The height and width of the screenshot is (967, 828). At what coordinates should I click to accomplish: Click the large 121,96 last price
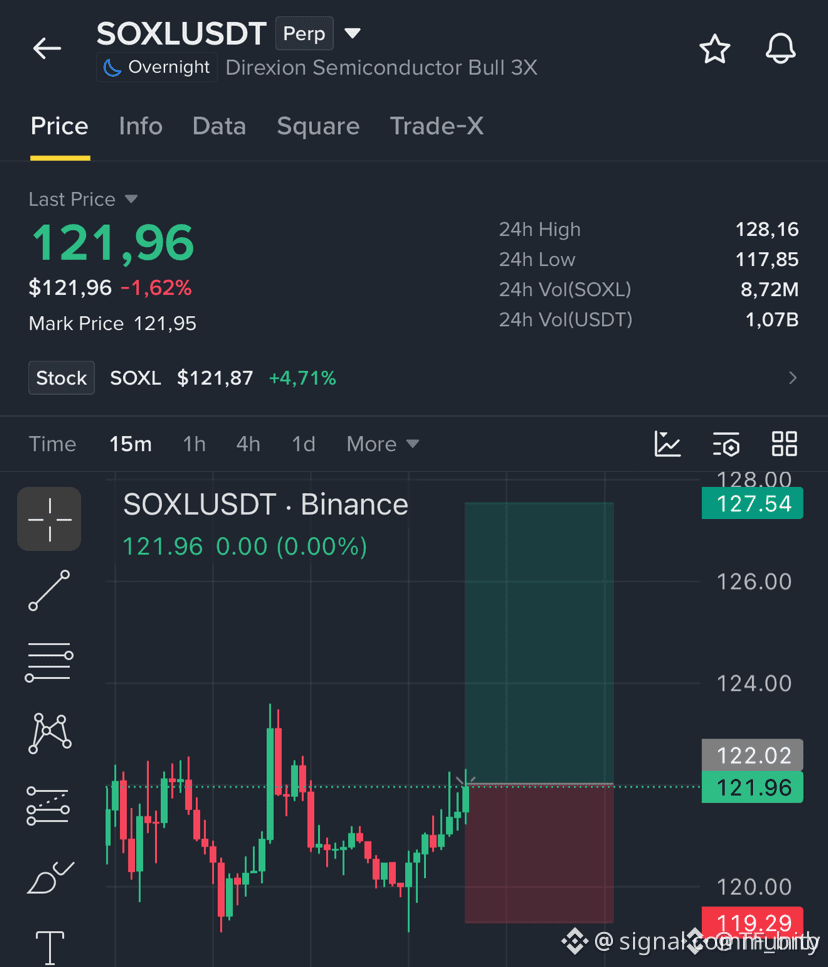pos(113,242)
